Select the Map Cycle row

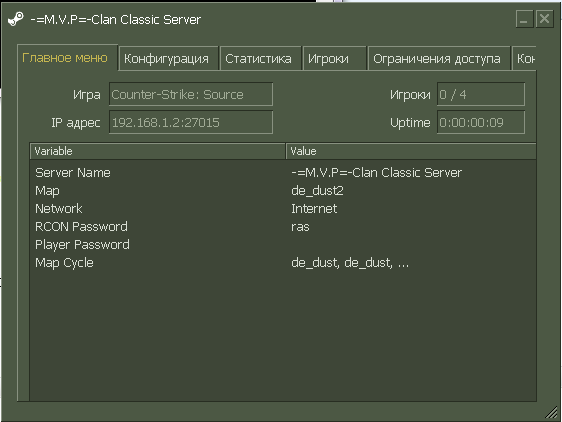tap(283, 263)
